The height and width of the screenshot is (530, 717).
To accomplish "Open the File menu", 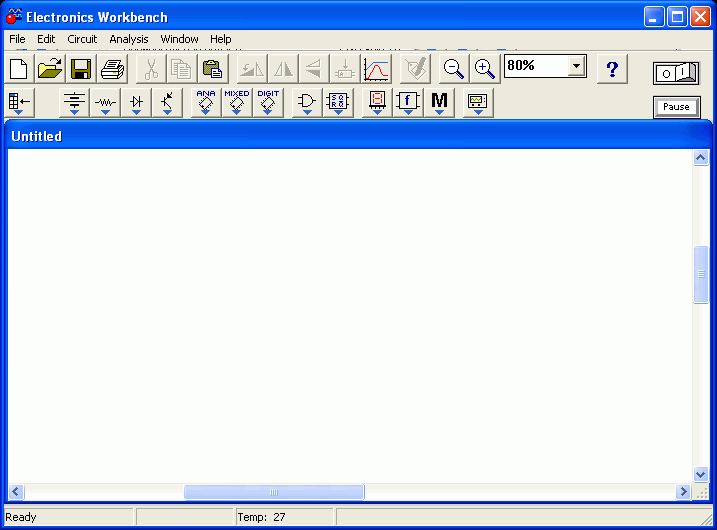I will [x=17, y=39].
